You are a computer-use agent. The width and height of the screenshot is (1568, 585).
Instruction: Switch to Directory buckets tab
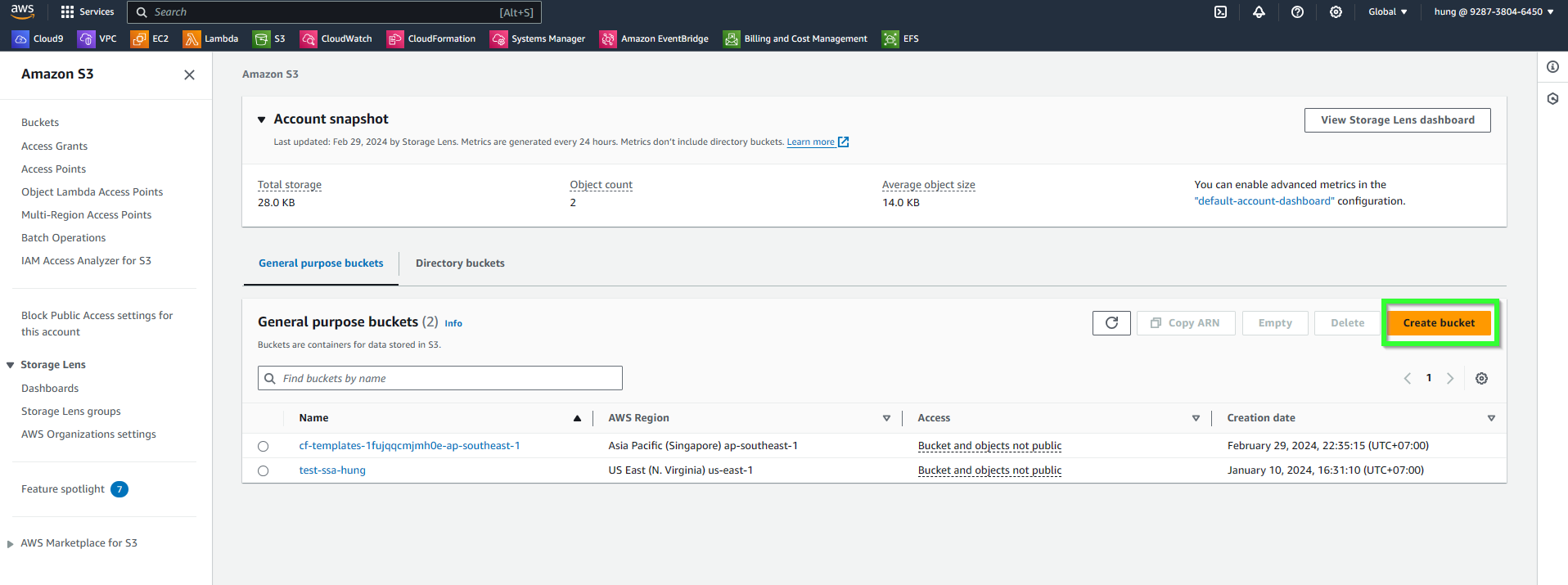tap(460, 263)
